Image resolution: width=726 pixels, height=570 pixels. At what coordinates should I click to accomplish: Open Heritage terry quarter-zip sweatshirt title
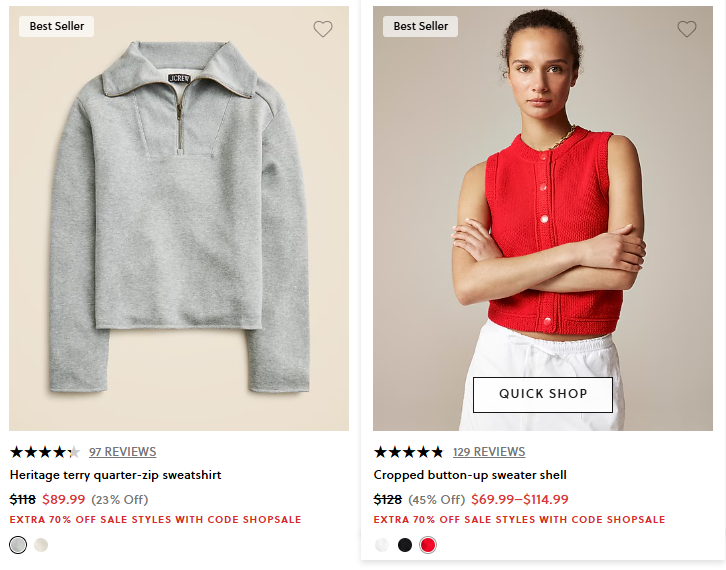[x=115, y=475]
